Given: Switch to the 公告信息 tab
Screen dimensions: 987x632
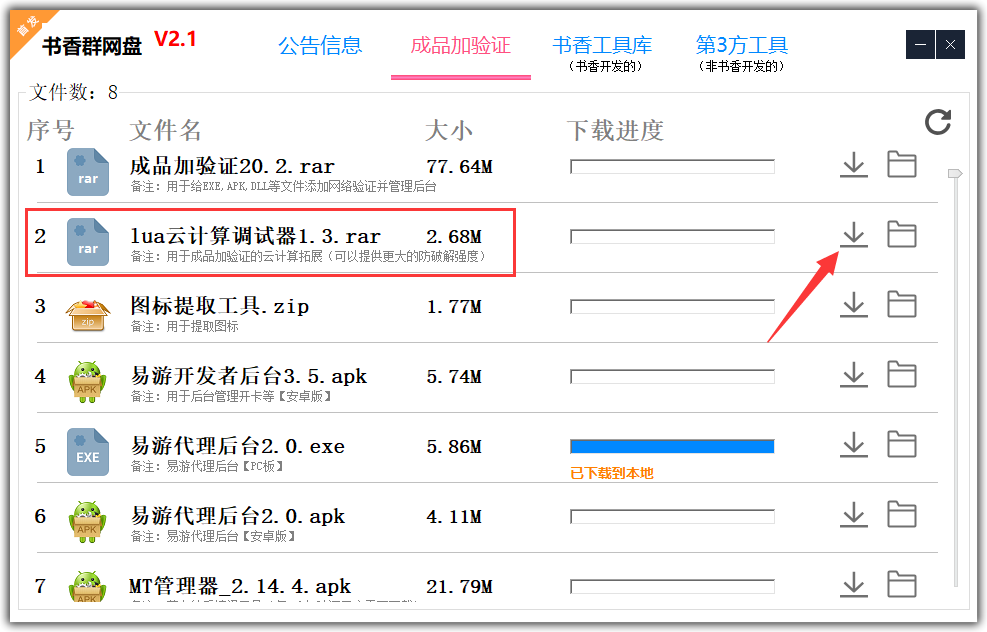Looking at the screenshot, I should point(321,45).
